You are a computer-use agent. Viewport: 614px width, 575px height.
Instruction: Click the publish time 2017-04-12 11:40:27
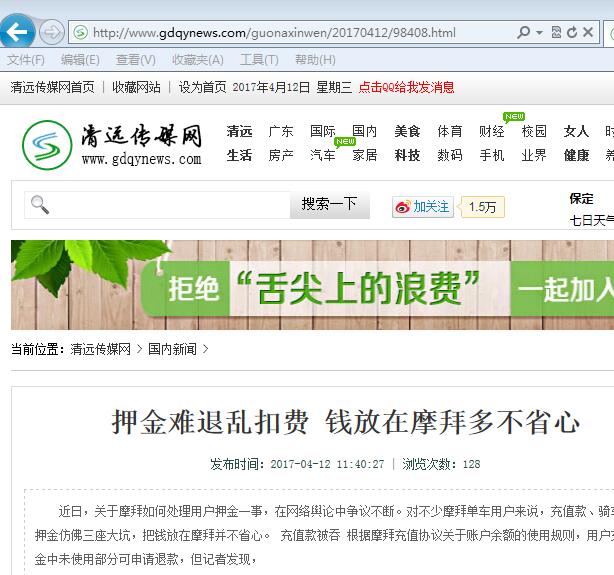tap(327, 464)
